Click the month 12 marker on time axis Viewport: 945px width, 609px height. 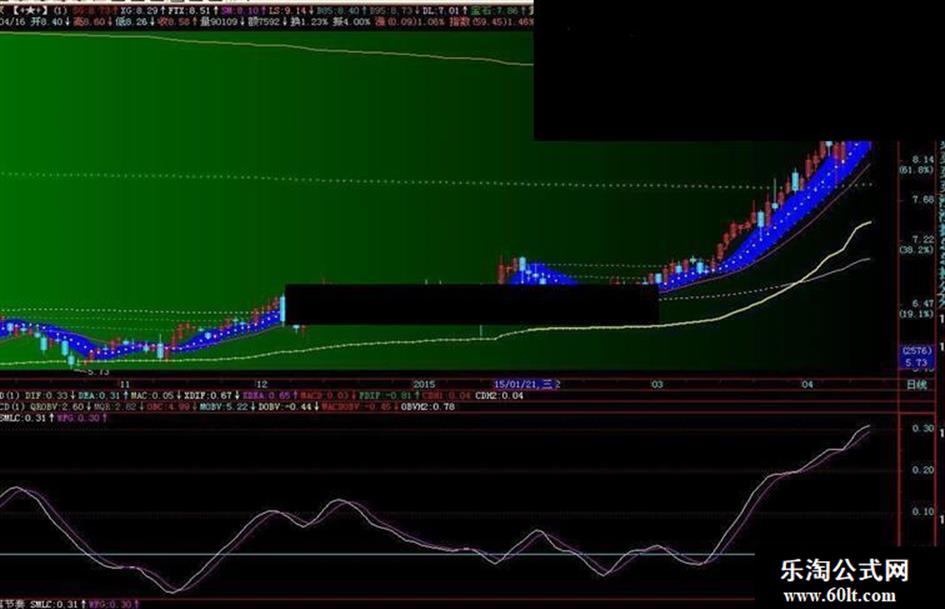261,384
